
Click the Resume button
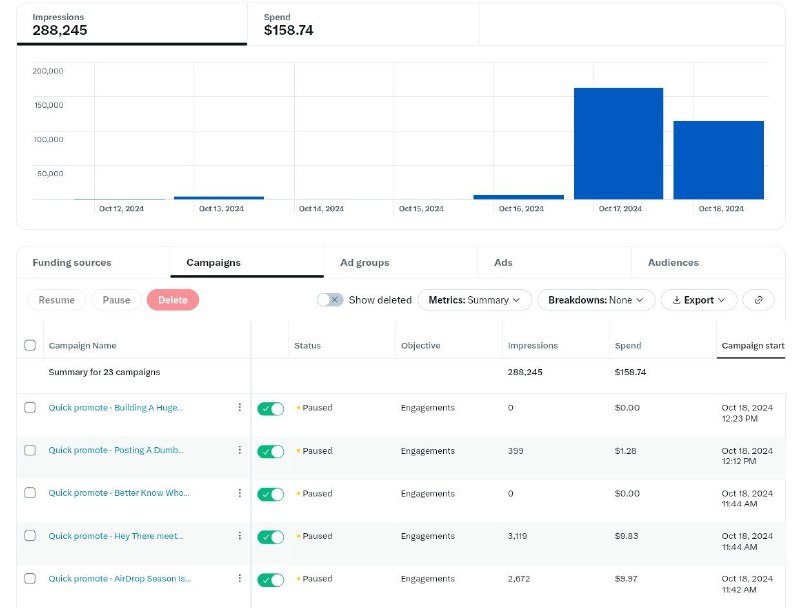(x=57, y=300)
